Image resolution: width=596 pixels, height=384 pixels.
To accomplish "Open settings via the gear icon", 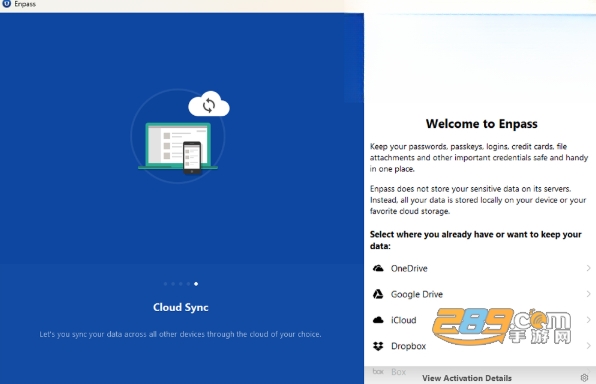I will click(x=584, y=378).
